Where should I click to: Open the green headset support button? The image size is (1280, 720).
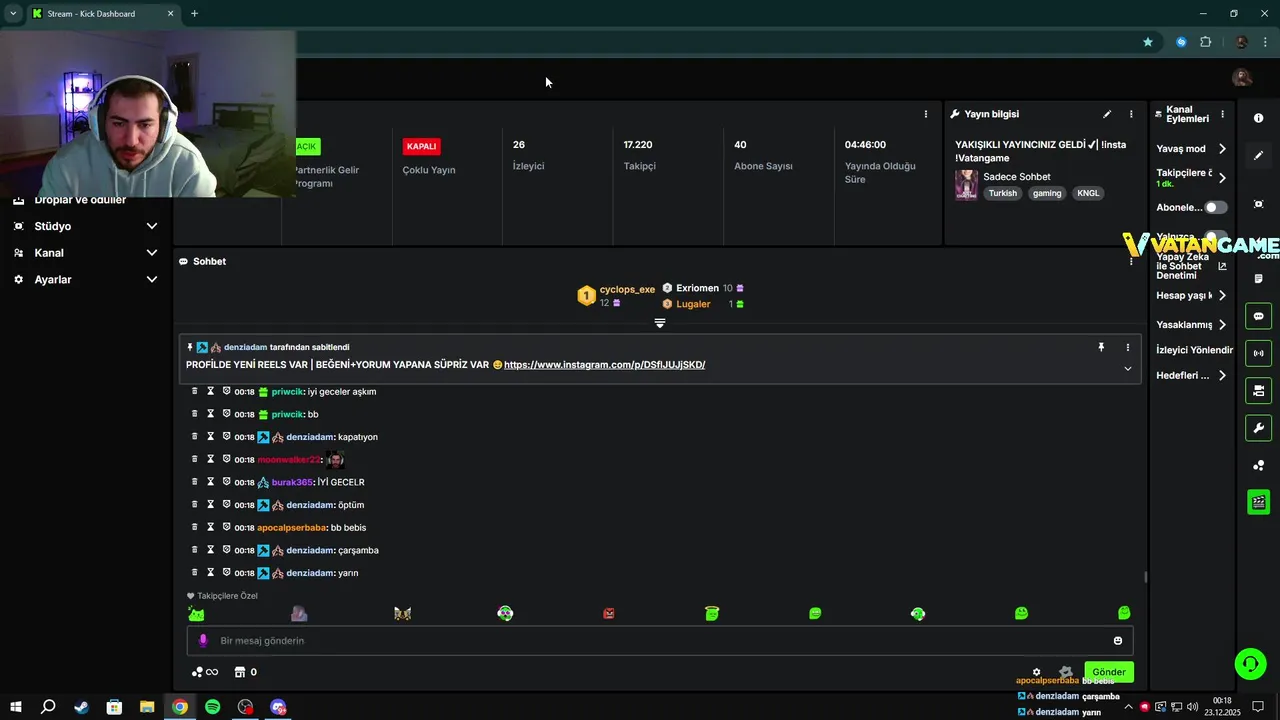pos(1250,663)
